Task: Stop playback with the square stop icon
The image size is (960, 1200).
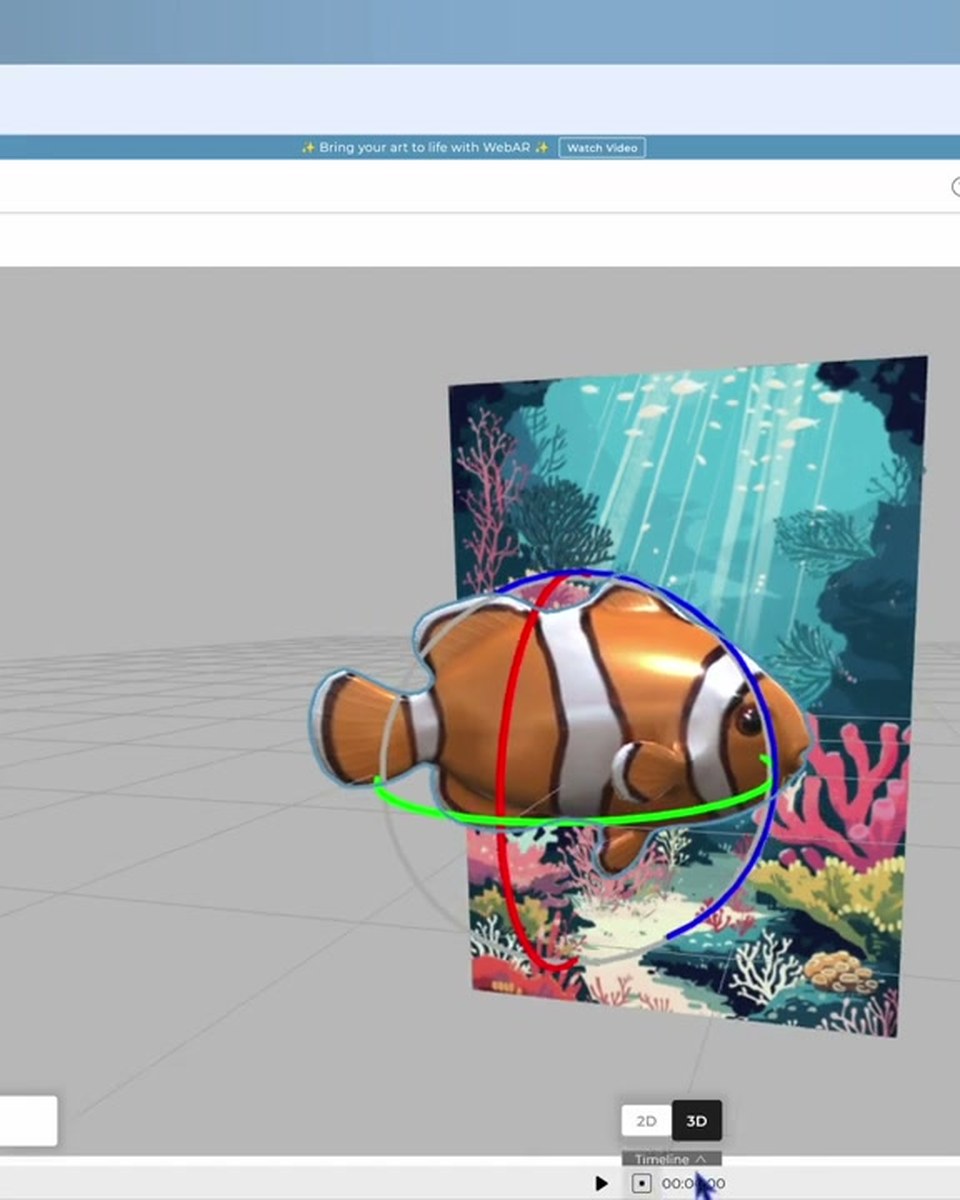Action: [641, 1184]
